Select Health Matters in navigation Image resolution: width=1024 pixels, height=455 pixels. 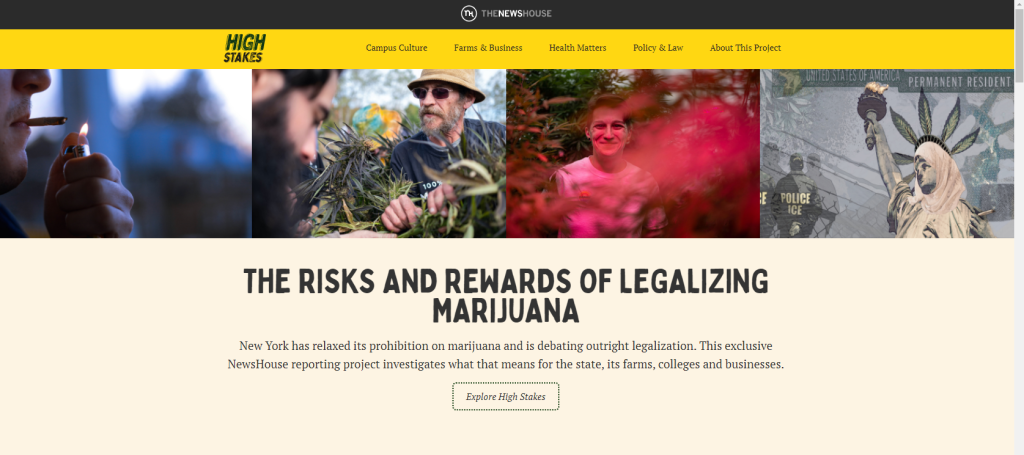point(577,48)
